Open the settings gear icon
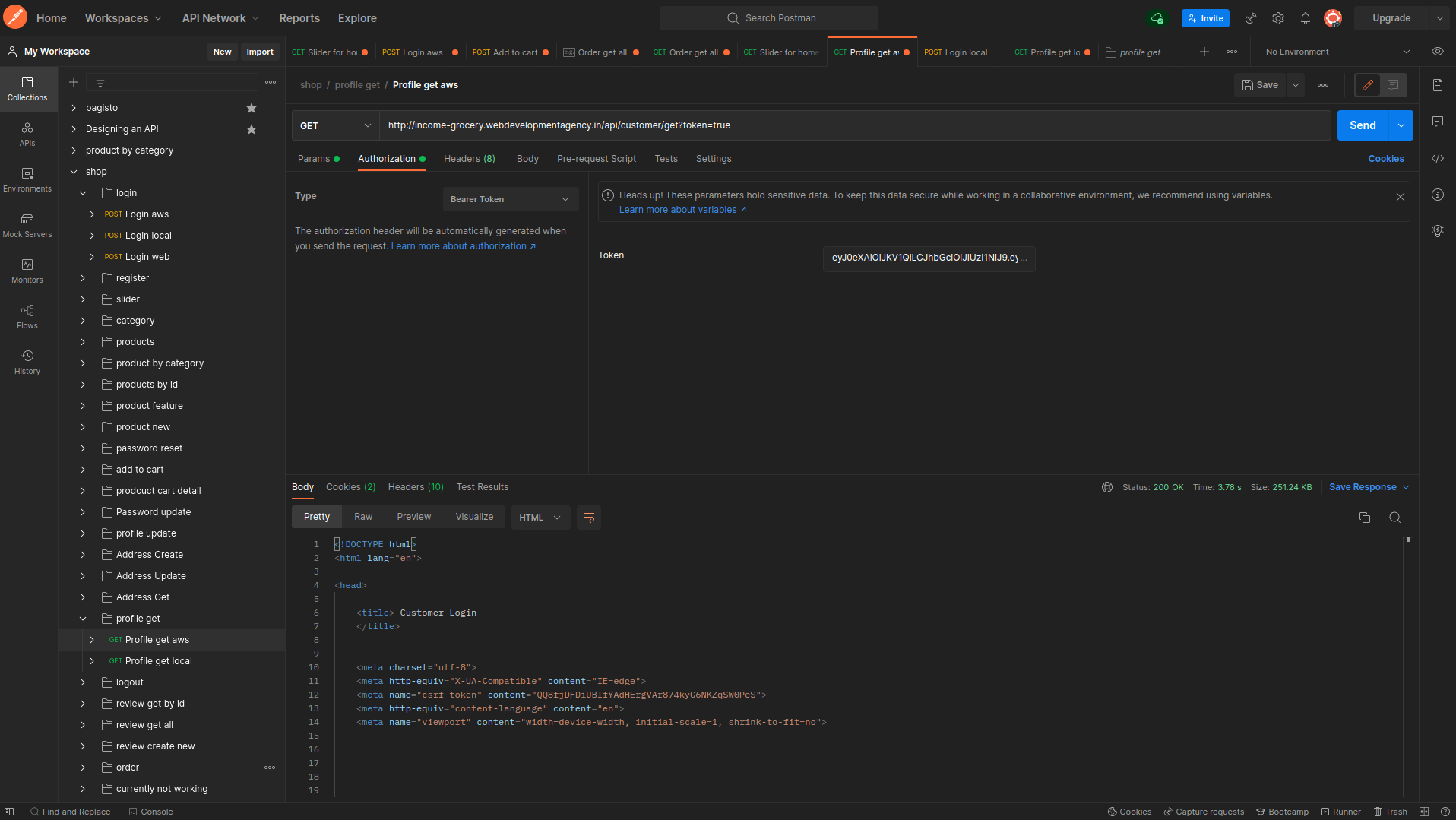 coord(1278,18)
